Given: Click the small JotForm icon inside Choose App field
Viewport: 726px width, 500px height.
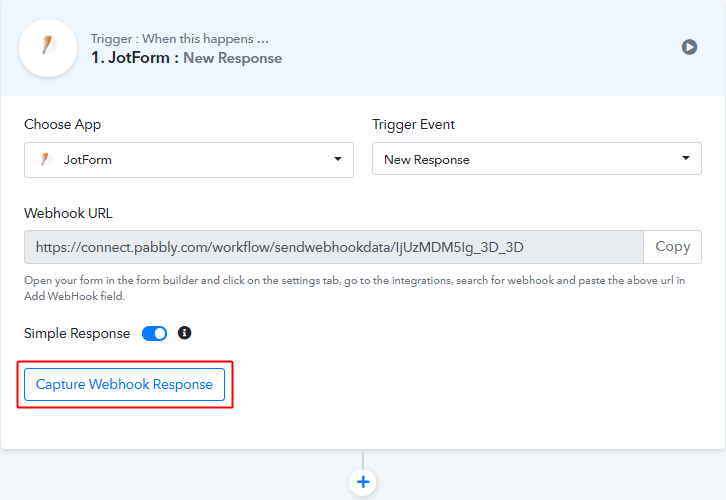Looking at the screenshot, I should [x=46, y=159].
